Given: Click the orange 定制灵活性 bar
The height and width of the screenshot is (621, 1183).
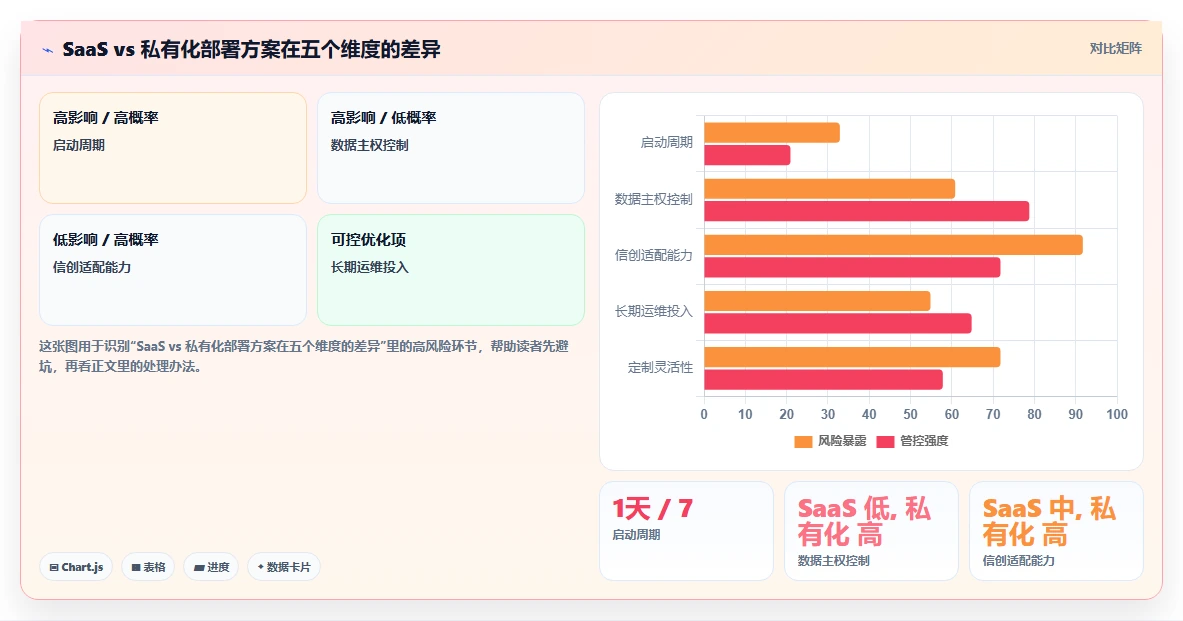Looking at the screenshot, I should tap(853, 357).
